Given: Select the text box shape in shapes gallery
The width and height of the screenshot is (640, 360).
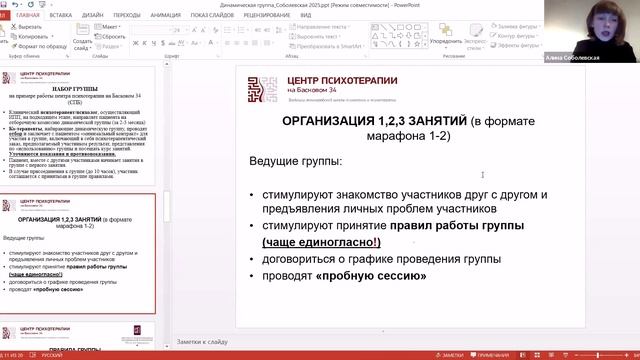Looking at the screenshot, I should [375, 27].
